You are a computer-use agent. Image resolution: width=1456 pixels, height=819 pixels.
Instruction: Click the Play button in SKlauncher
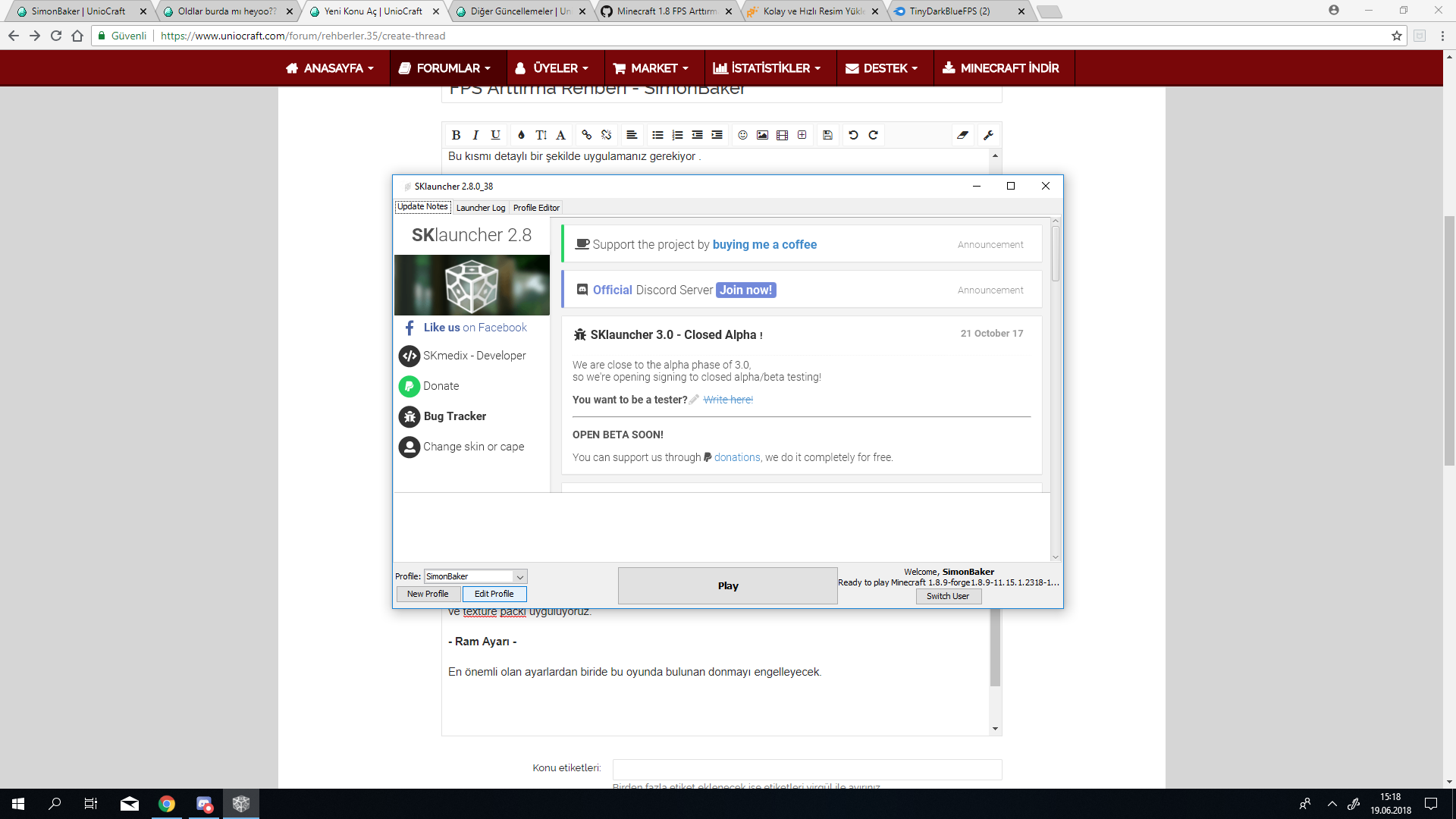click(x=728, y=586)
